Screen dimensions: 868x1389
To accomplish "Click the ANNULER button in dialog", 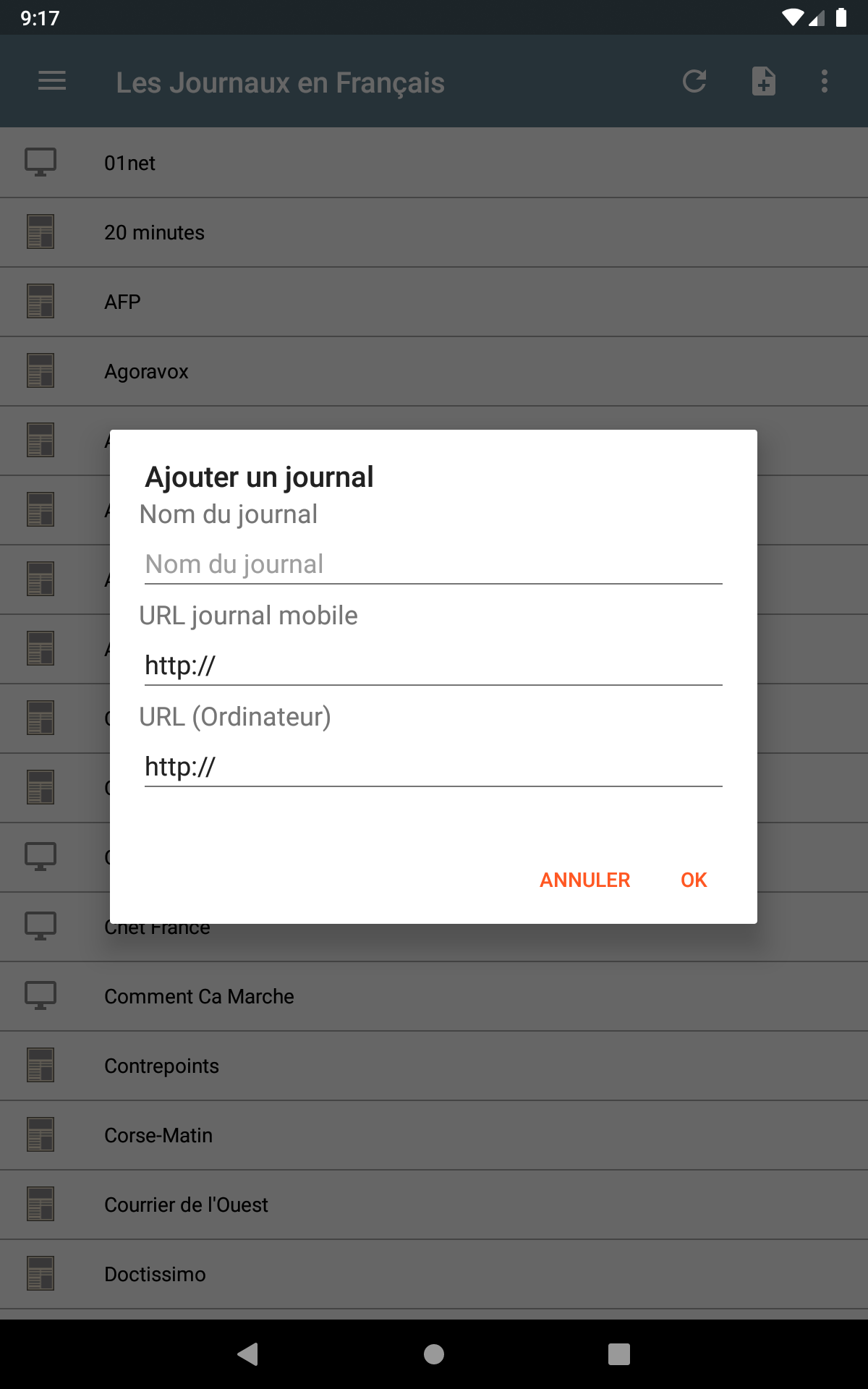I will click(585, 880).
